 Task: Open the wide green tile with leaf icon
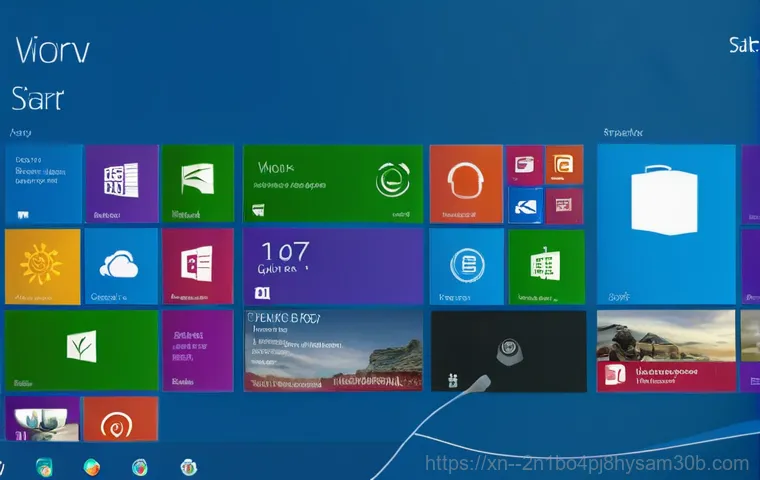81,350
